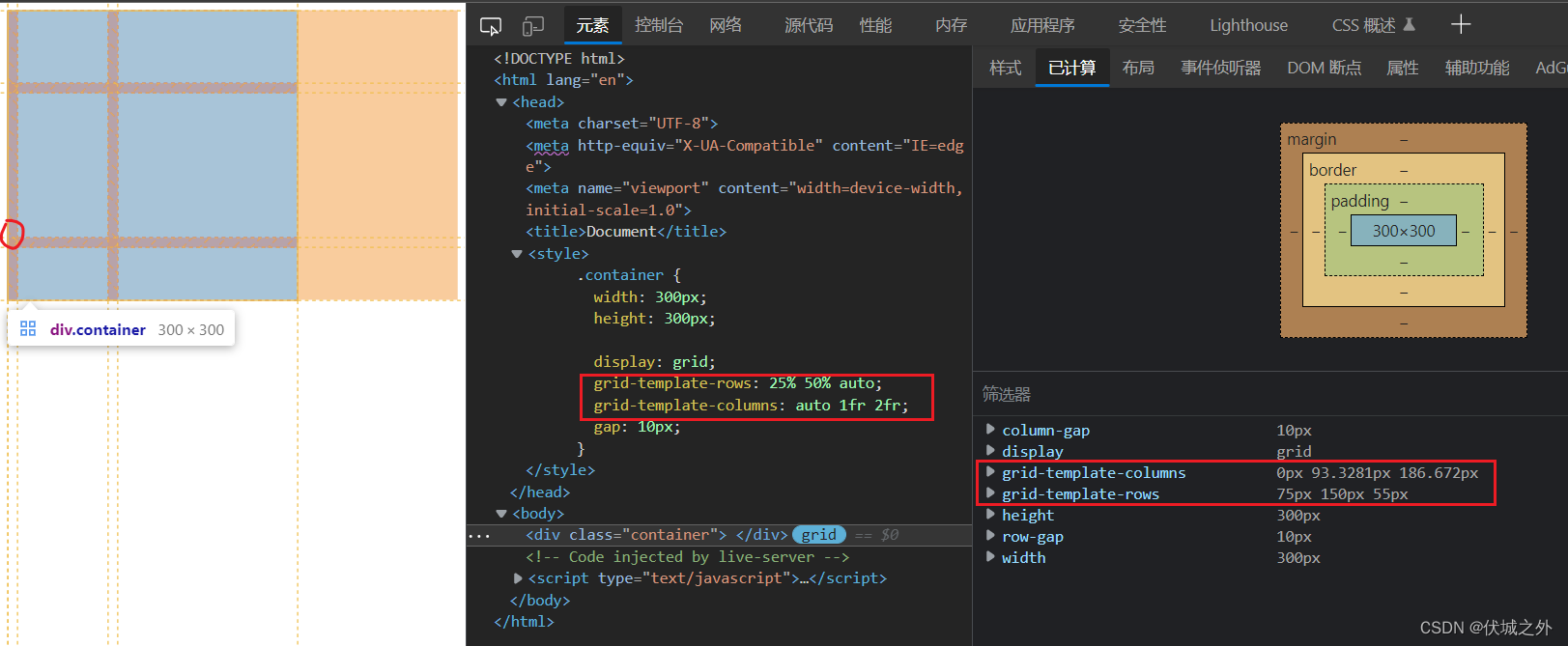This screenshot has height=646, width=1568.
Task: Add a new DevTools tab with plus icon
Action: tap(1461, 25)
